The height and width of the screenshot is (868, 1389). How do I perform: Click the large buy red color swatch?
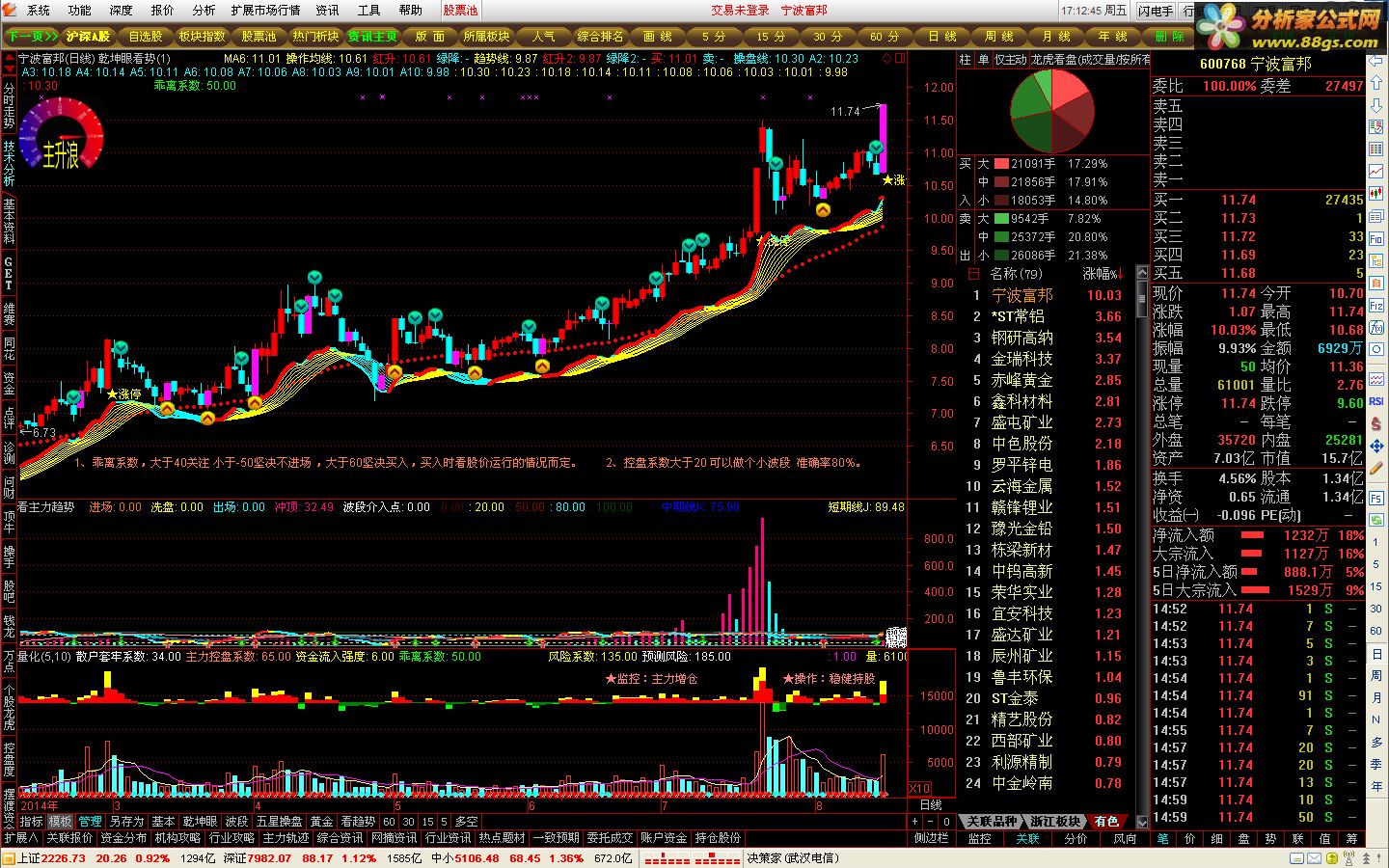pos(1001,164)
